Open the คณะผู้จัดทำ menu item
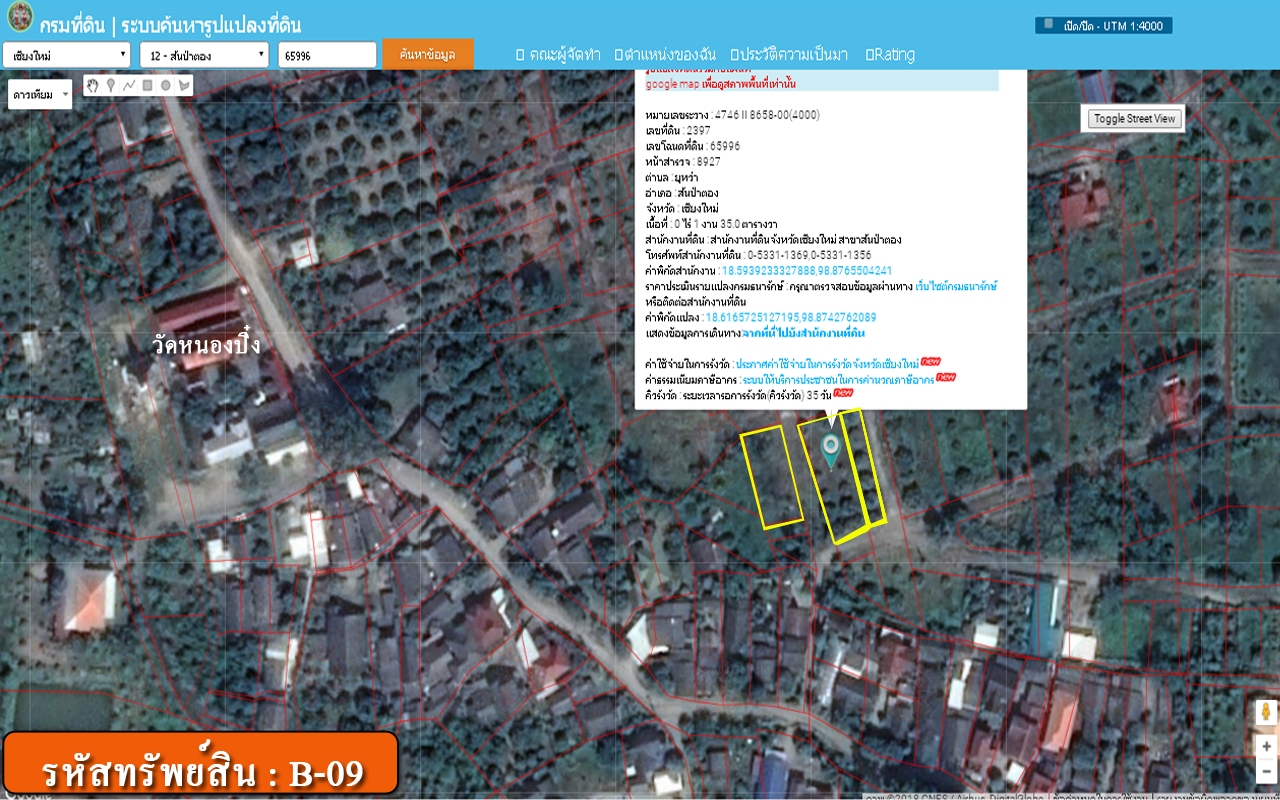Screen dimensions: 1280x800 pyautogui.click(x=558, y=54)
